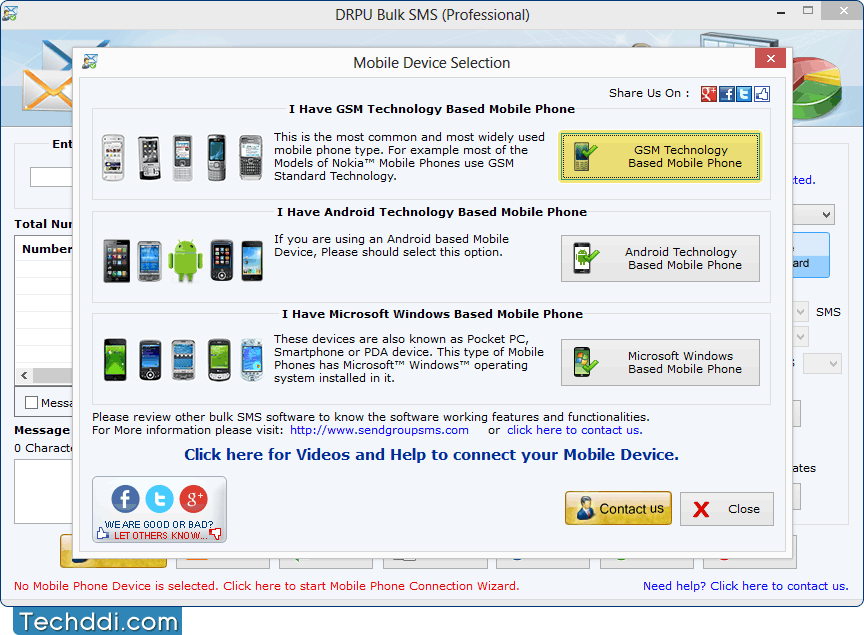Click large Twitter circle icon in review banner
Image resolution: width=864 pixels, height=635 pixels.
click(159, 499)
